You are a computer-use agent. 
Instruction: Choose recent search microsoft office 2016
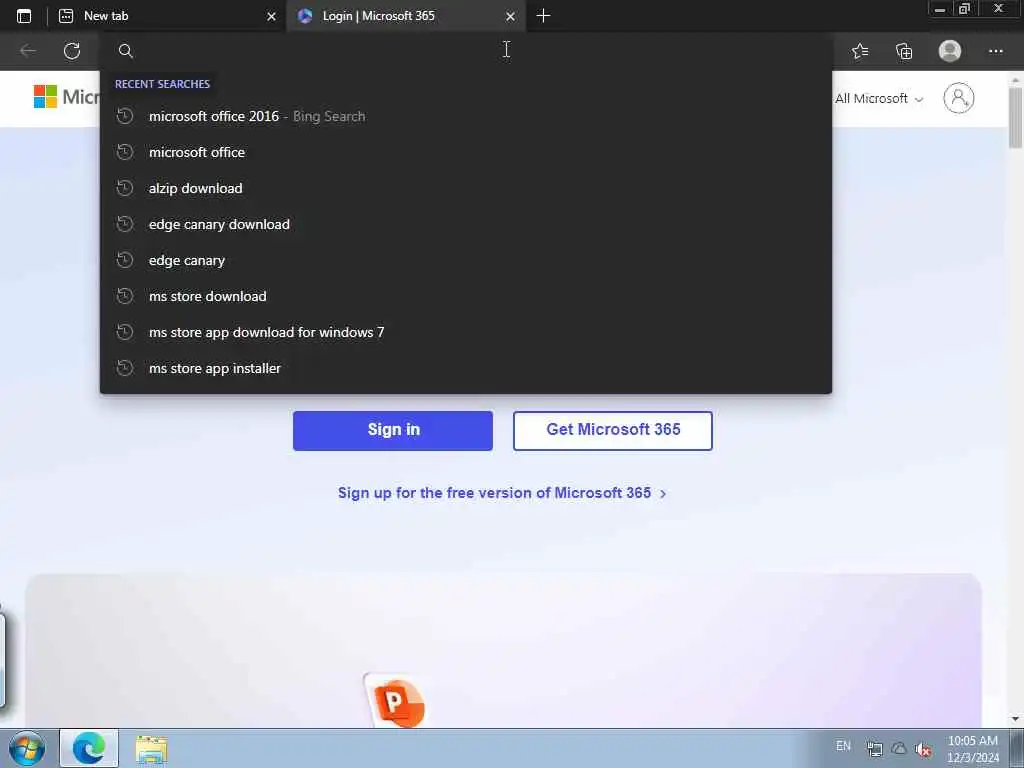coord(466,116)
